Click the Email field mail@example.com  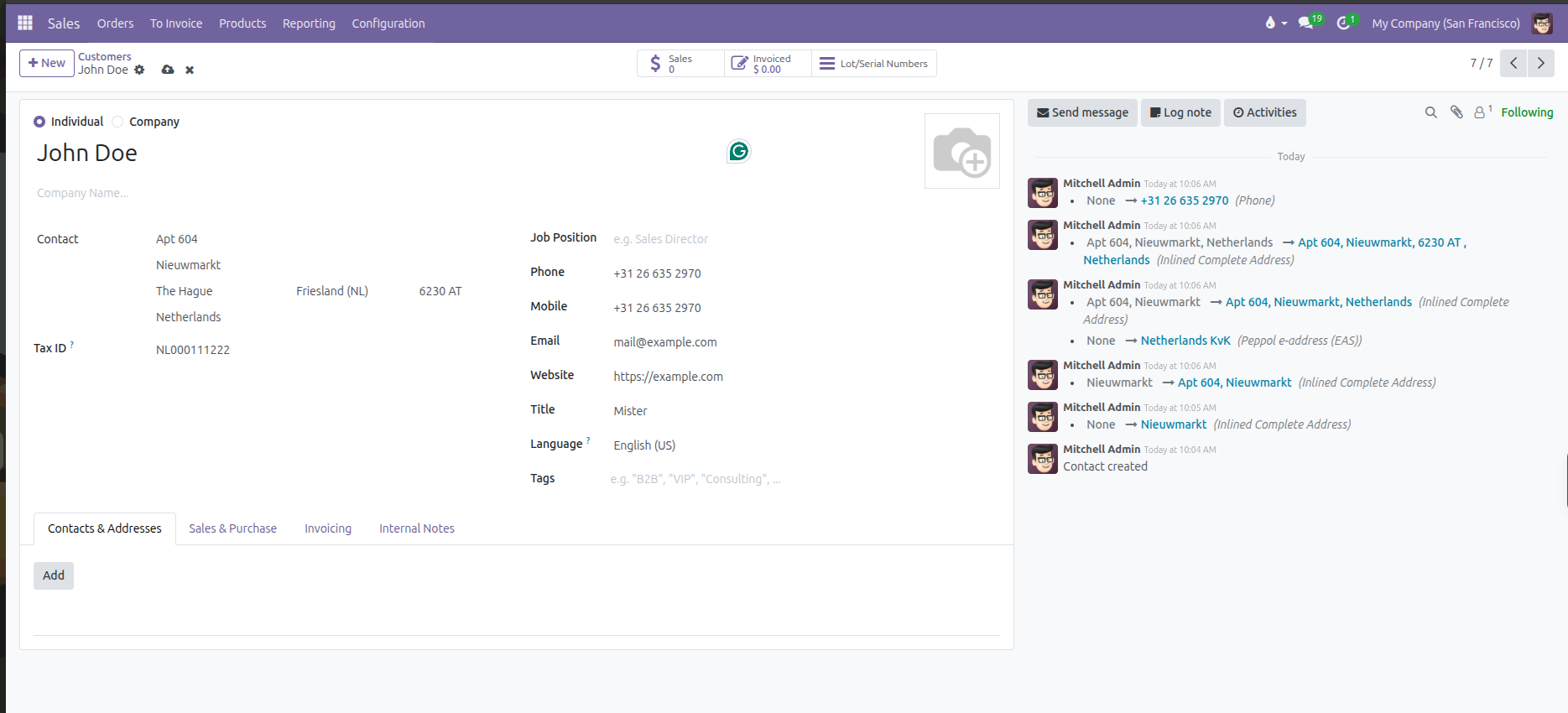805,342
